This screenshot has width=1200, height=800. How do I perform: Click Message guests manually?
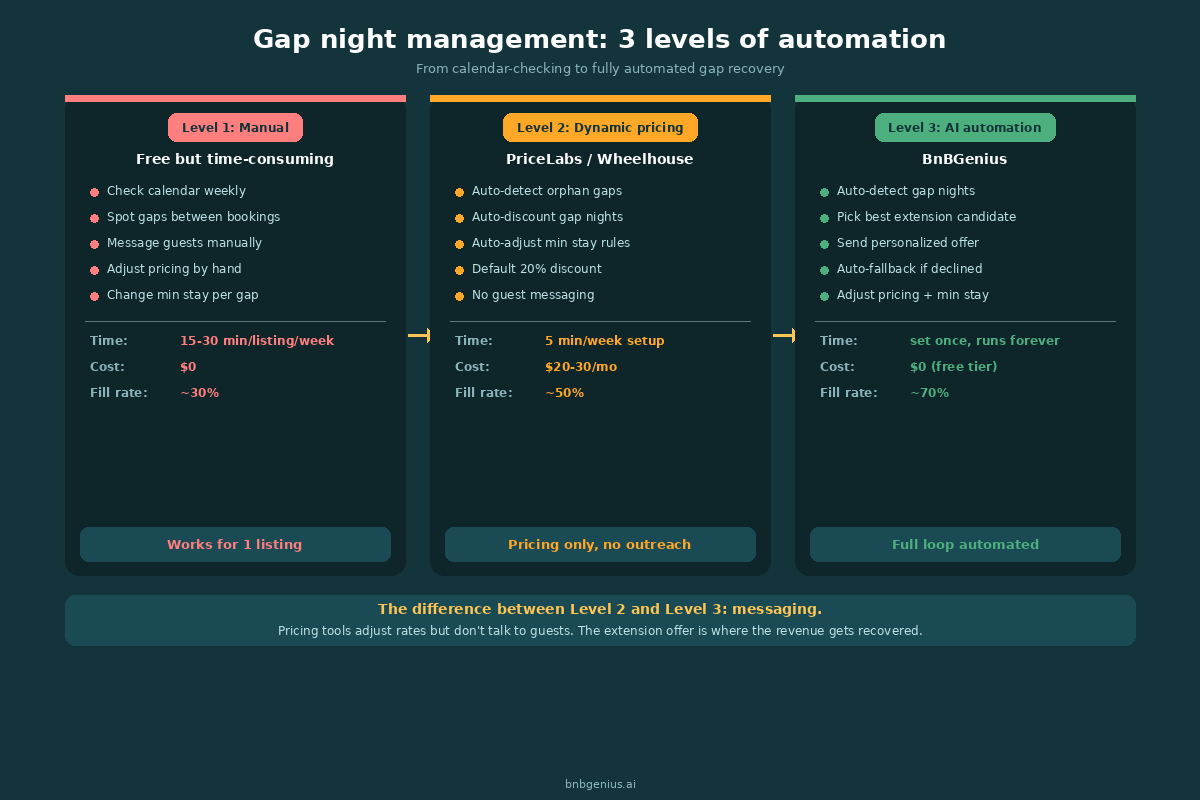[x=184, y=243]
